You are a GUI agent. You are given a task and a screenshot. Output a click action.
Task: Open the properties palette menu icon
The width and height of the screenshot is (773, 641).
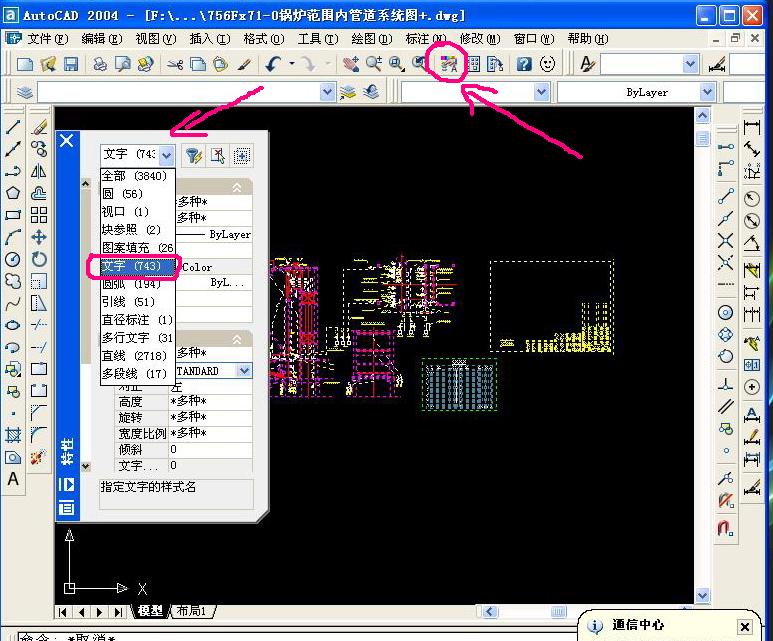click(x=67, y=507)
